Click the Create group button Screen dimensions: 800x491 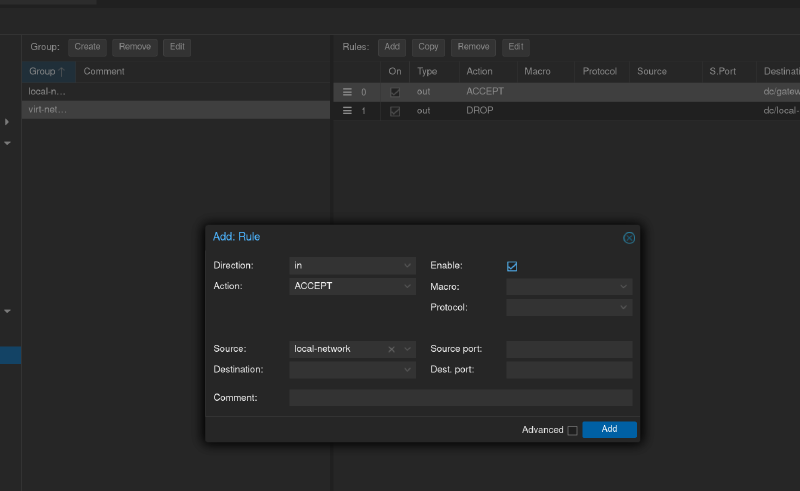pos(87,47)
